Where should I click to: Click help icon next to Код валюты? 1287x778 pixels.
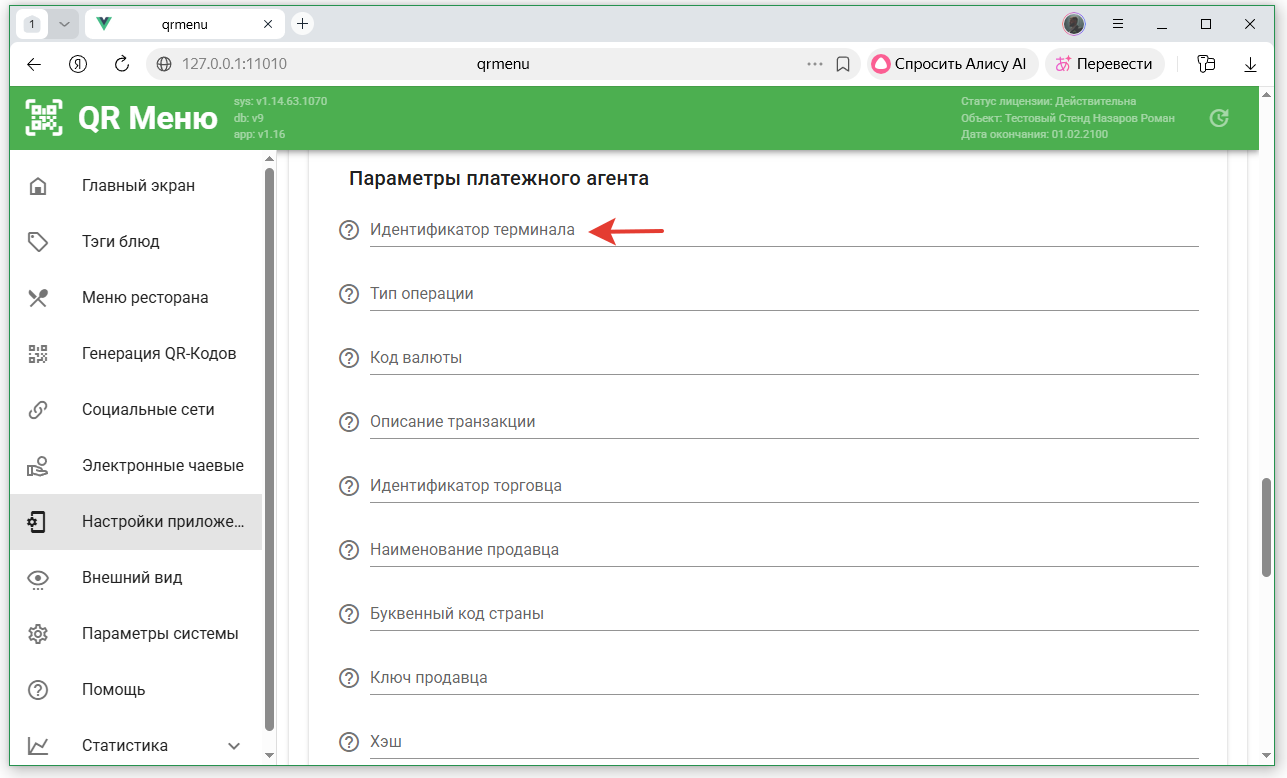(349, 358)
